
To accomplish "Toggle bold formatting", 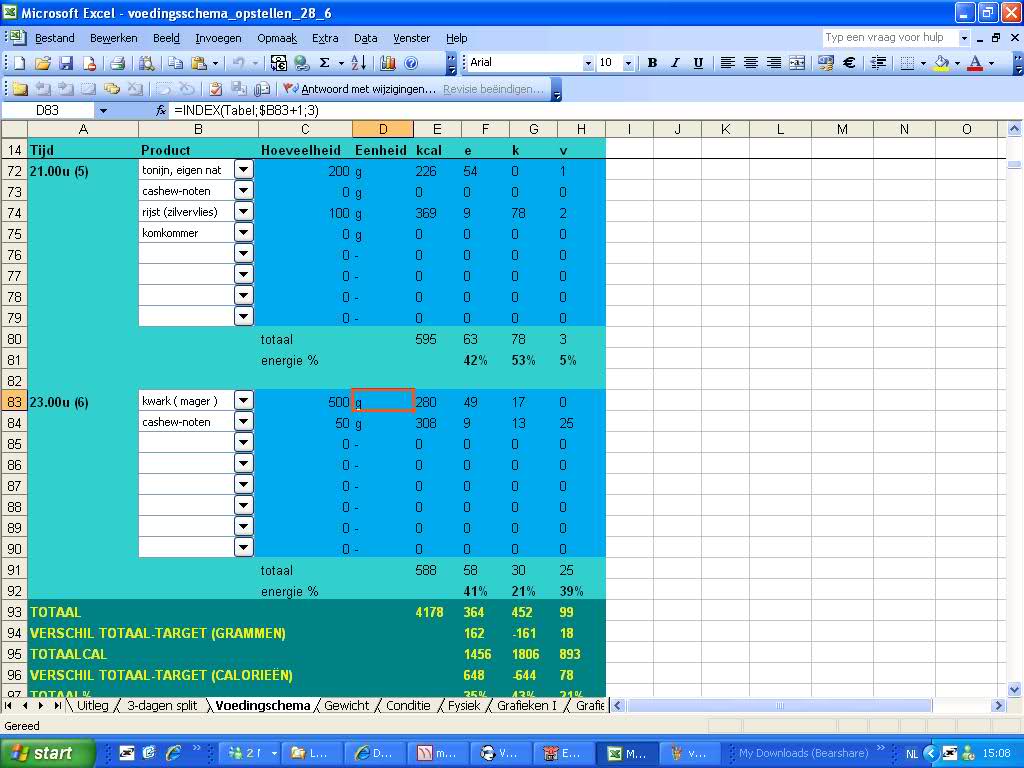I will pos(652,63).
